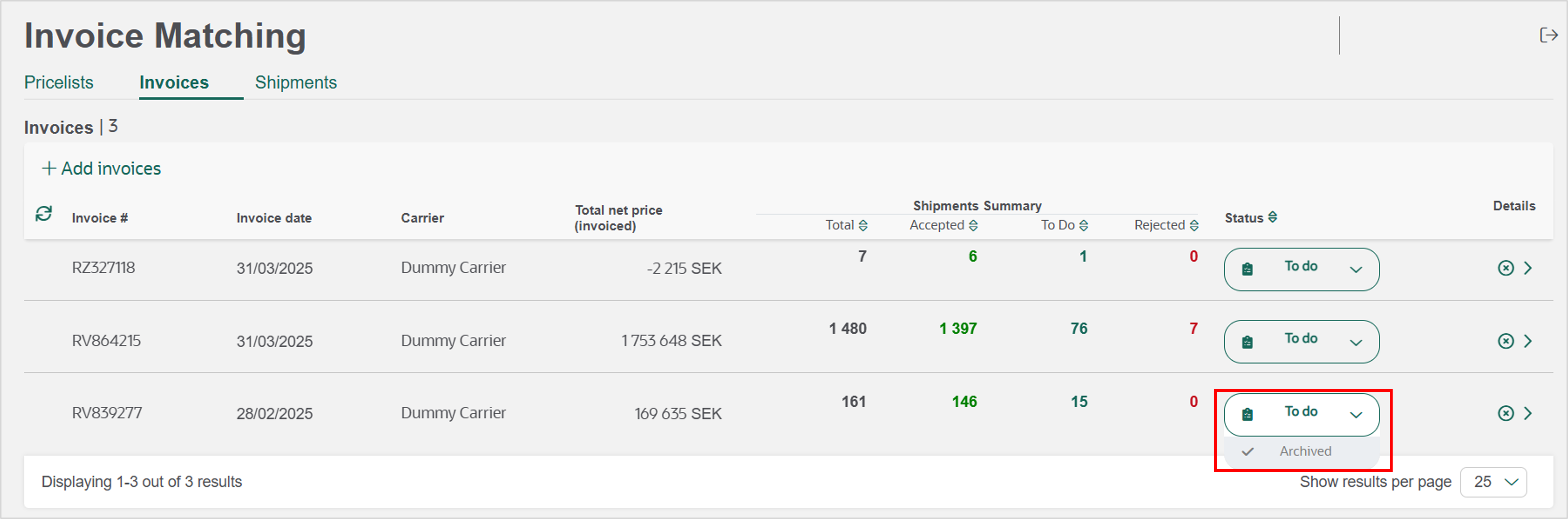Click the delete icon for invoice RV839277
Image resolution: width=1568 pixels, height=519 pixels.
tap(1505, 414)
